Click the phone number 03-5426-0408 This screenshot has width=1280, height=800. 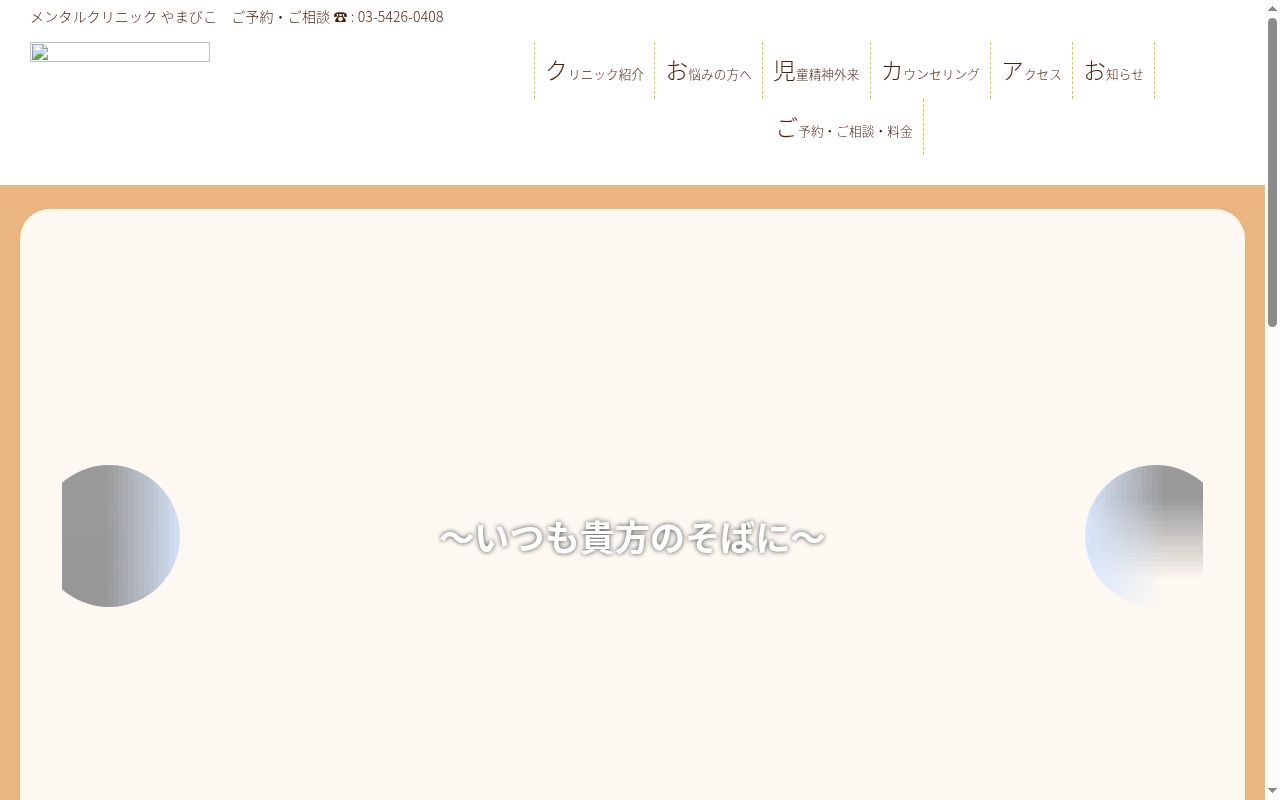400,17
